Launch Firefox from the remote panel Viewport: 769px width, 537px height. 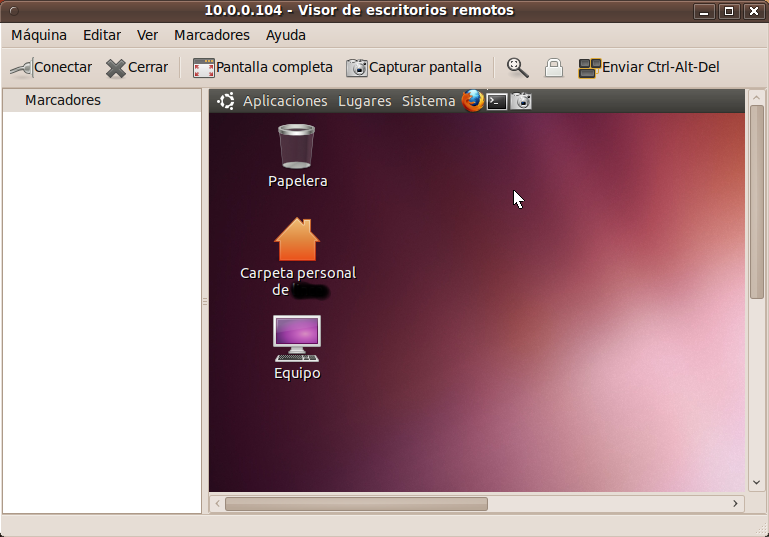click(472, 101)
